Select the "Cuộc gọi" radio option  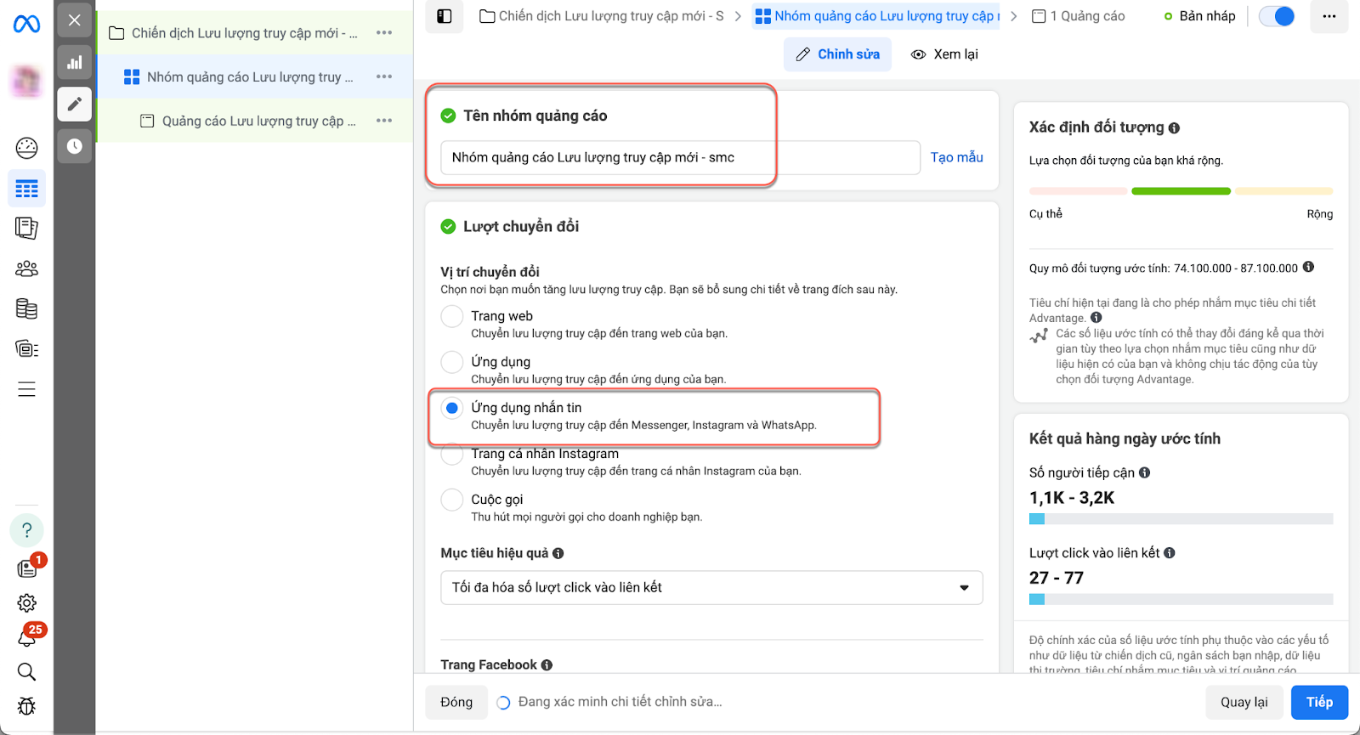point(452,500)
